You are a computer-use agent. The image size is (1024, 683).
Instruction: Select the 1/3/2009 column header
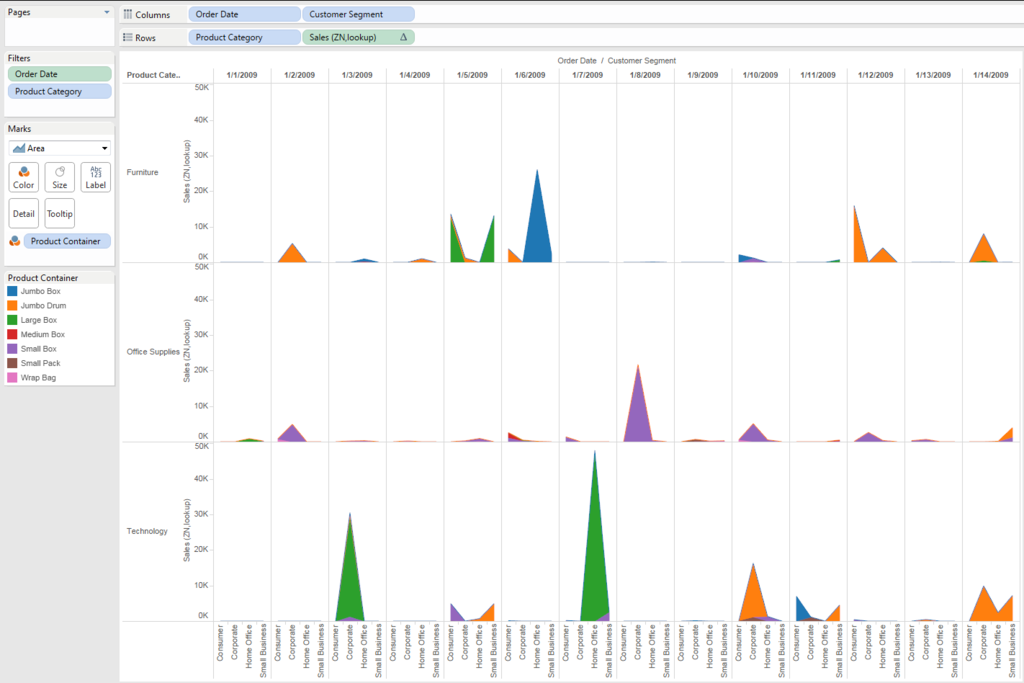pos(357,75)
